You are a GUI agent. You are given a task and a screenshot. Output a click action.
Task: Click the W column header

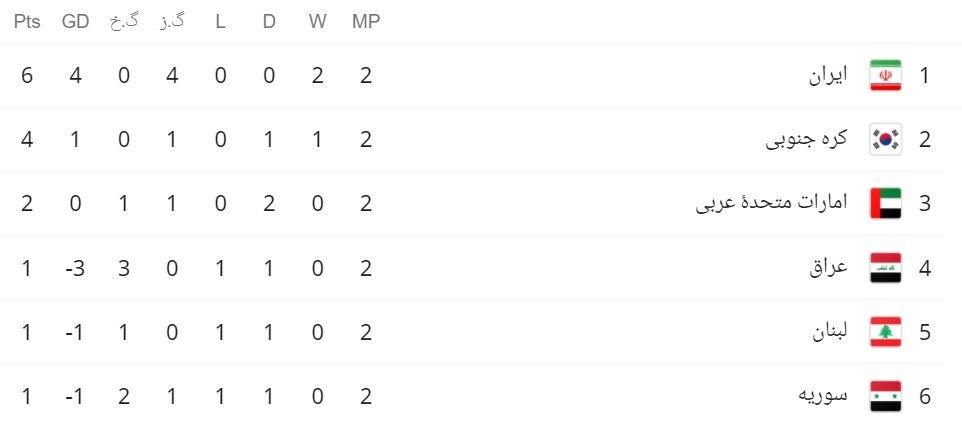[x=317, y=21]
